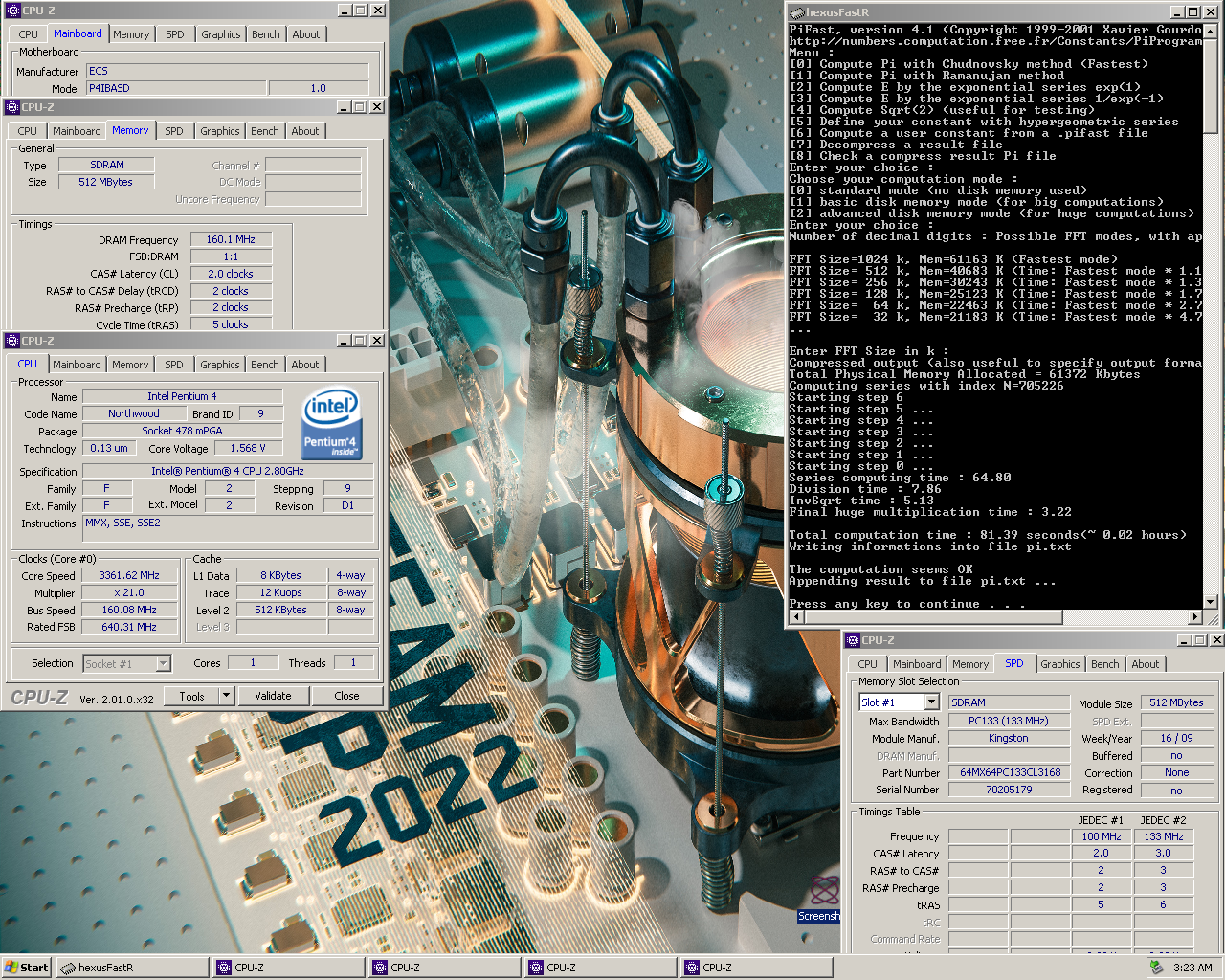Click the Multiplier value x 21.0
Screen dimensions: 1225x980
tap(129, 593)
